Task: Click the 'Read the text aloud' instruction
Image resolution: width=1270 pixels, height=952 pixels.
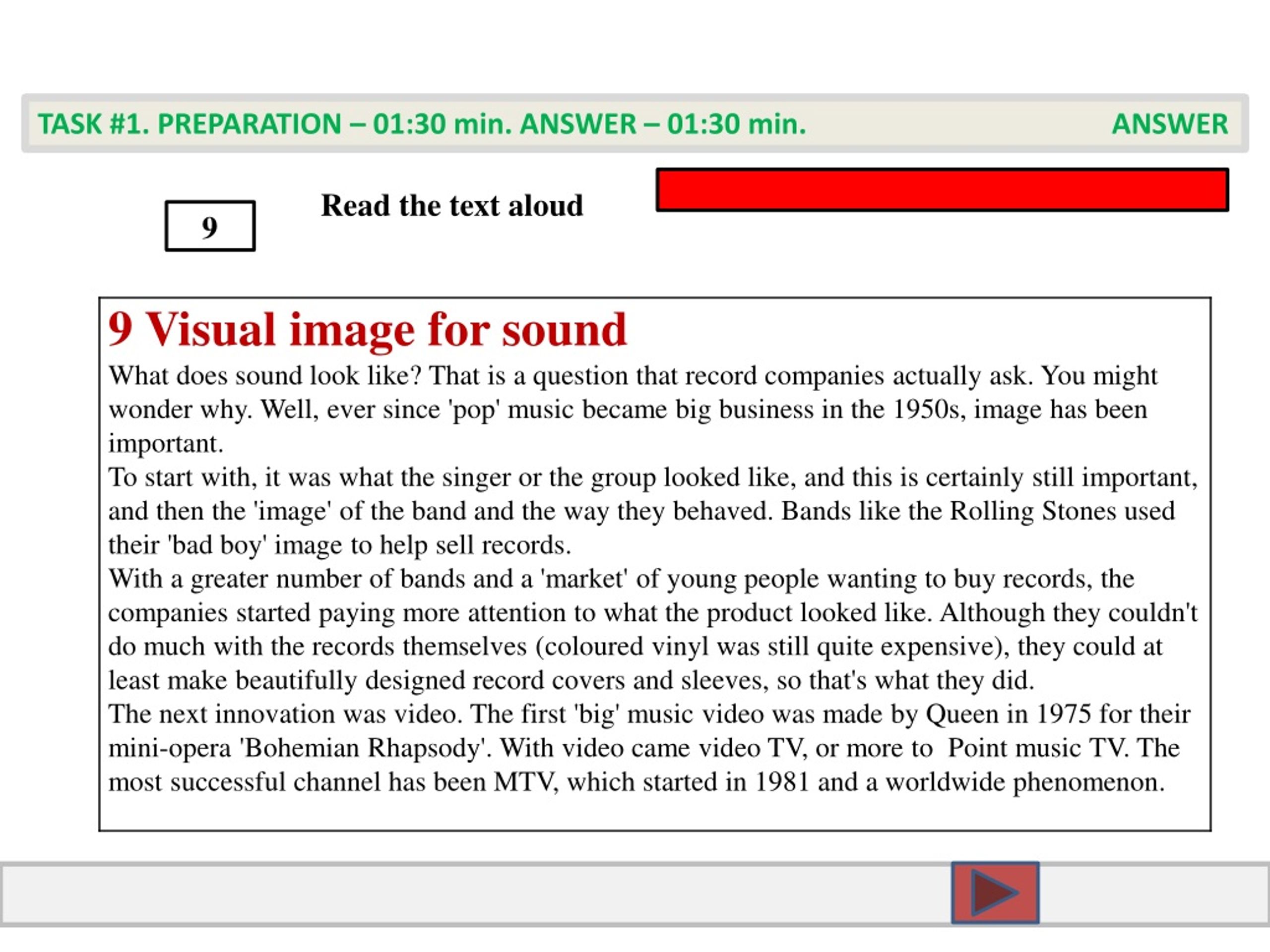Action: (x=452, y=205)
